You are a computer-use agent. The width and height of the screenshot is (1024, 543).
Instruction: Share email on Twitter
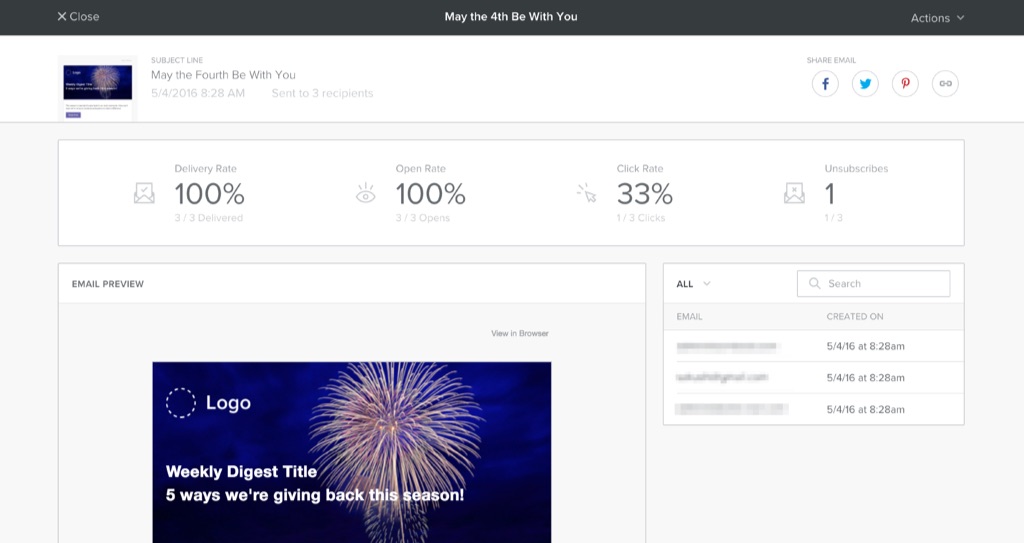865,84
